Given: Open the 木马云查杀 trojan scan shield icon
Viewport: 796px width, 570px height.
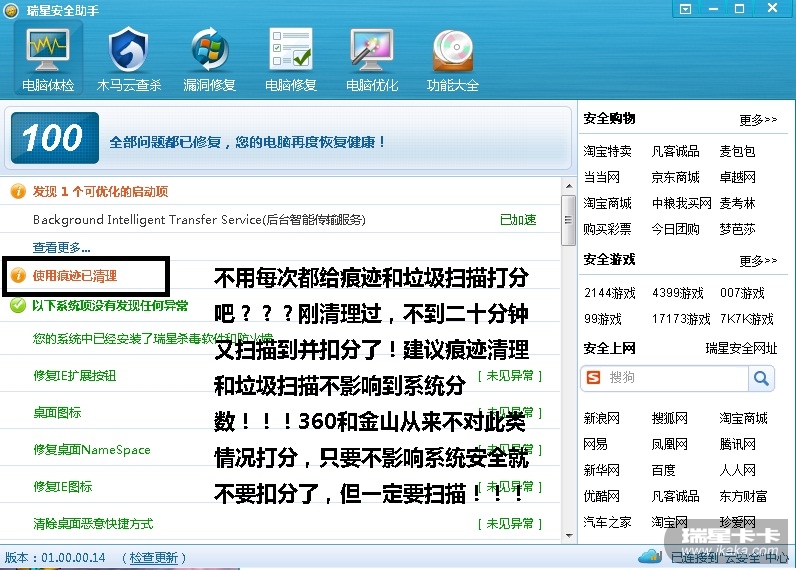Looking at the screenshot, I should 129,60.
